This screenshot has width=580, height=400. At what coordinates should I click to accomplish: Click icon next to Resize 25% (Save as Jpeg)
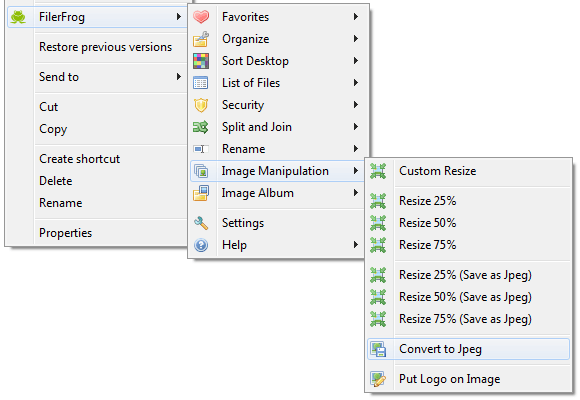click(378, 275)
